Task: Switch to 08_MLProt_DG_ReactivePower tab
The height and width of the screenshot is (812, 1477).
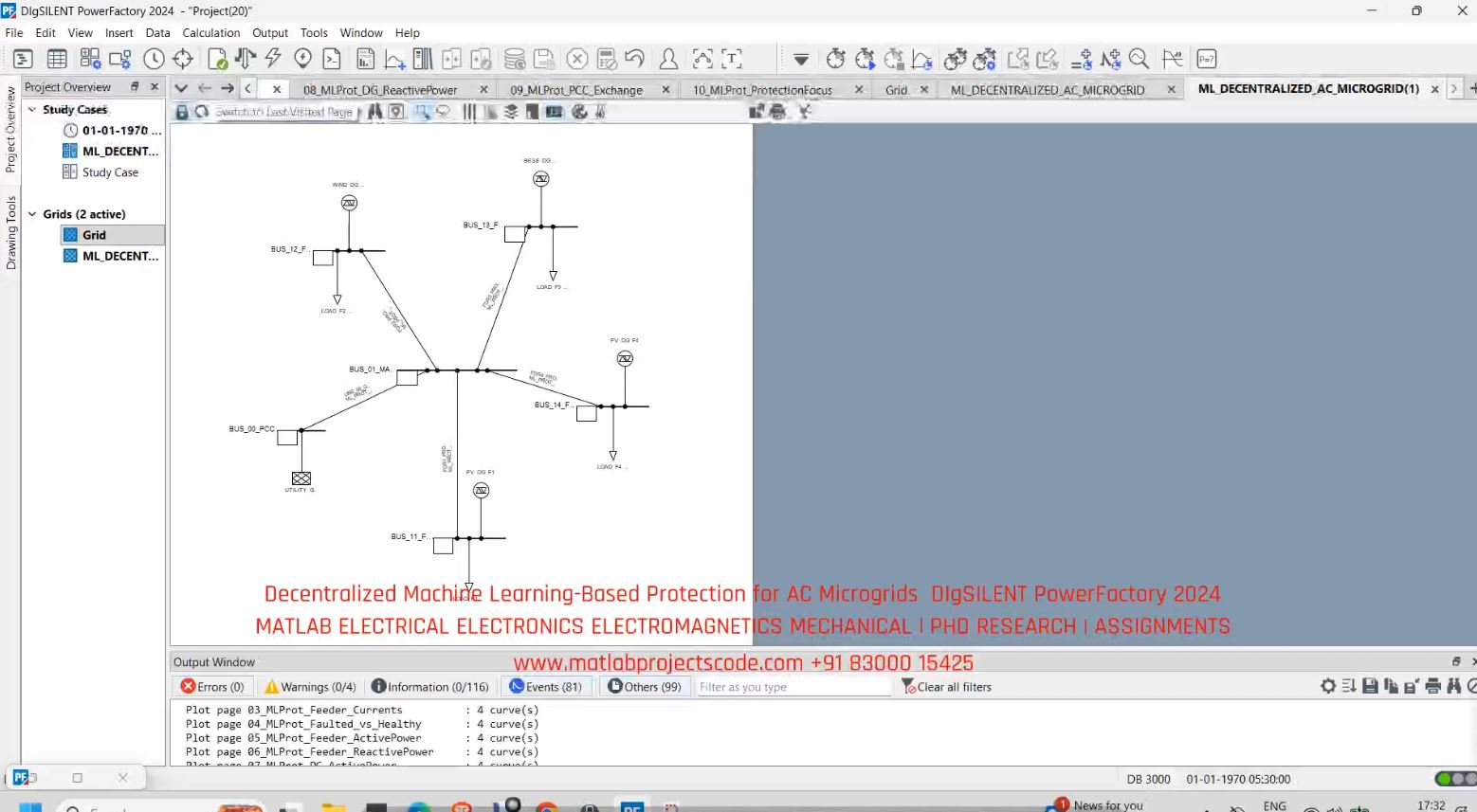Action: coord(380,90)
